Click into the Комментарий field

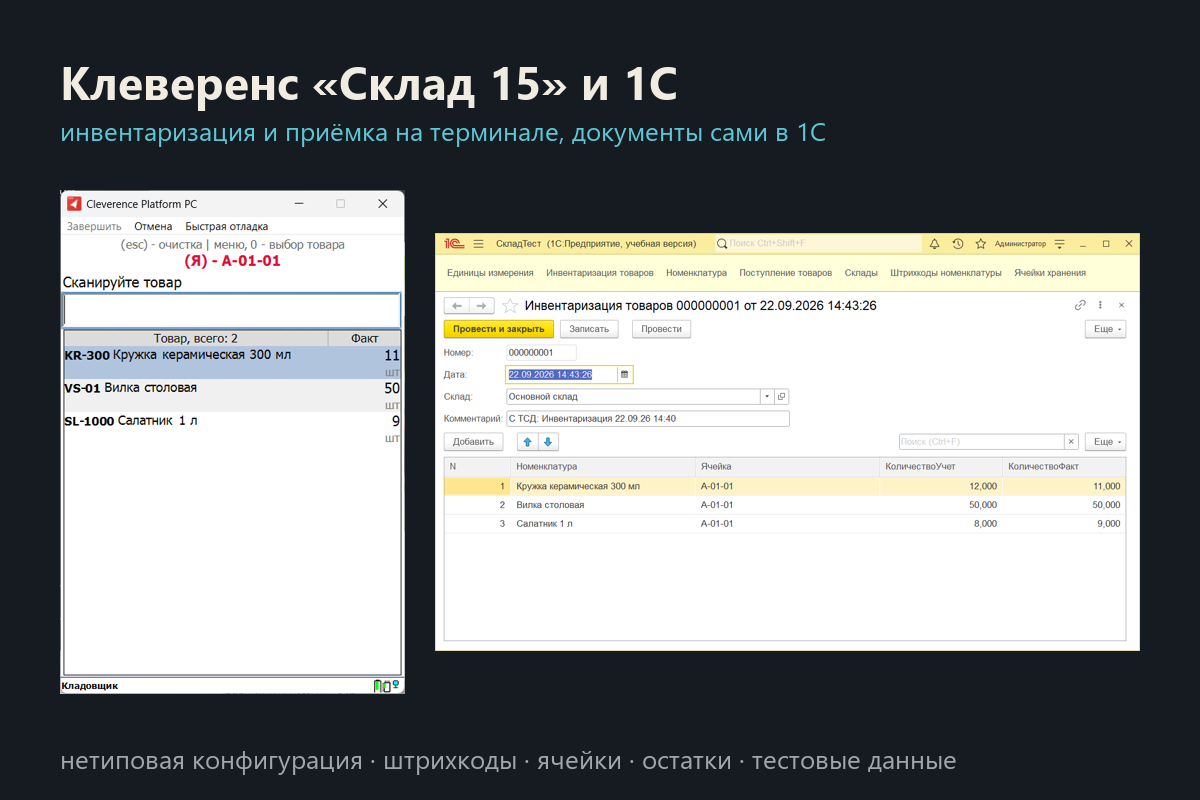click(647, 419)
